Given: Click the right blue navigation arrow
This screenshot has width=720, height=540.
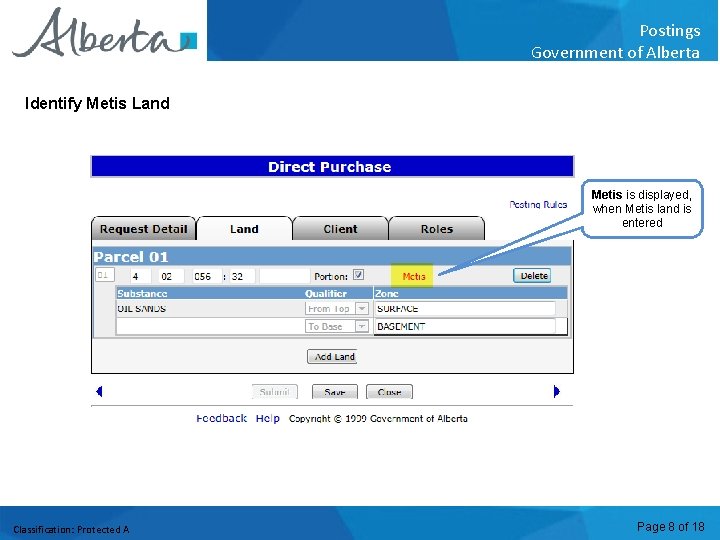Looking at the screenshot, I should [557, 391].
